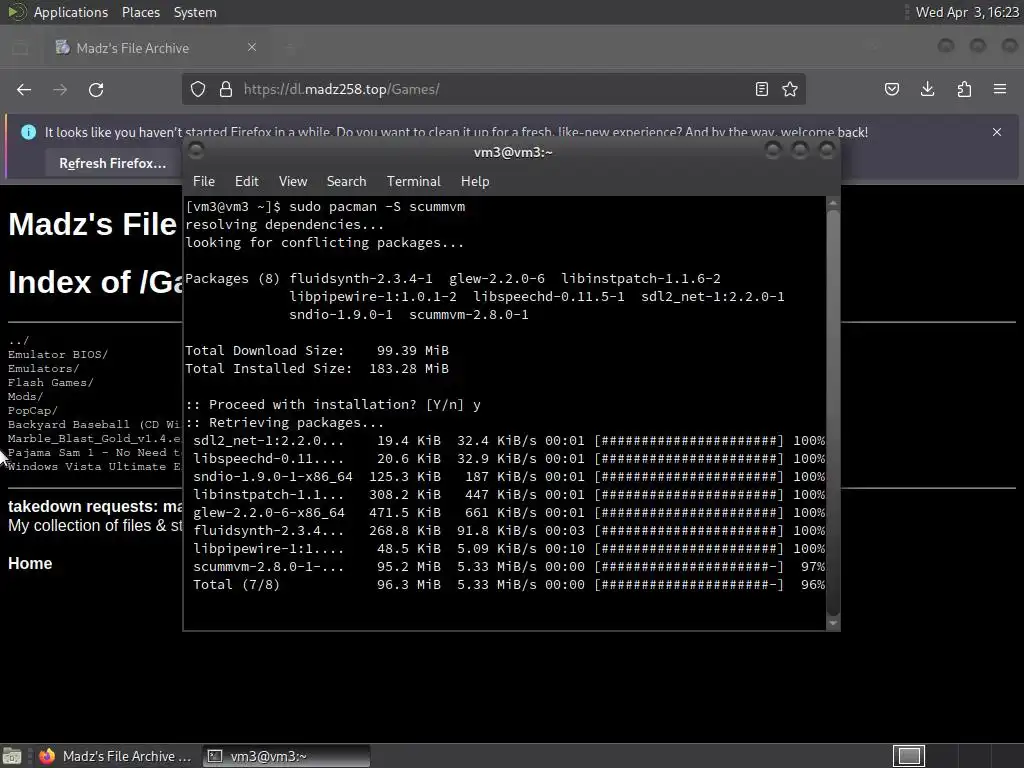Image resolution: width=1024 pixels, height=768 pixels.
Task: Open the terminal View menu
Action: pyautogui.click(x=293, y=182)
